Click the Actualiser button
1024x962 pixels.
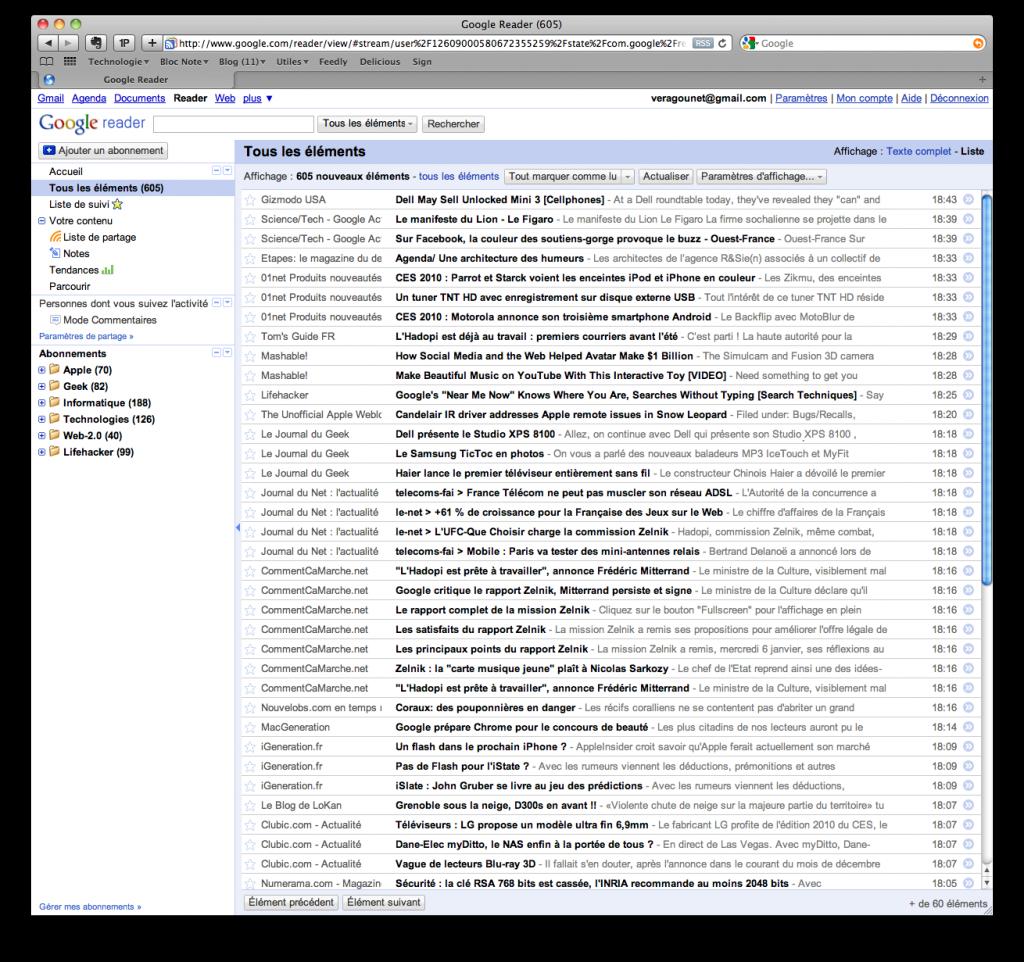[x=665, y=176]
